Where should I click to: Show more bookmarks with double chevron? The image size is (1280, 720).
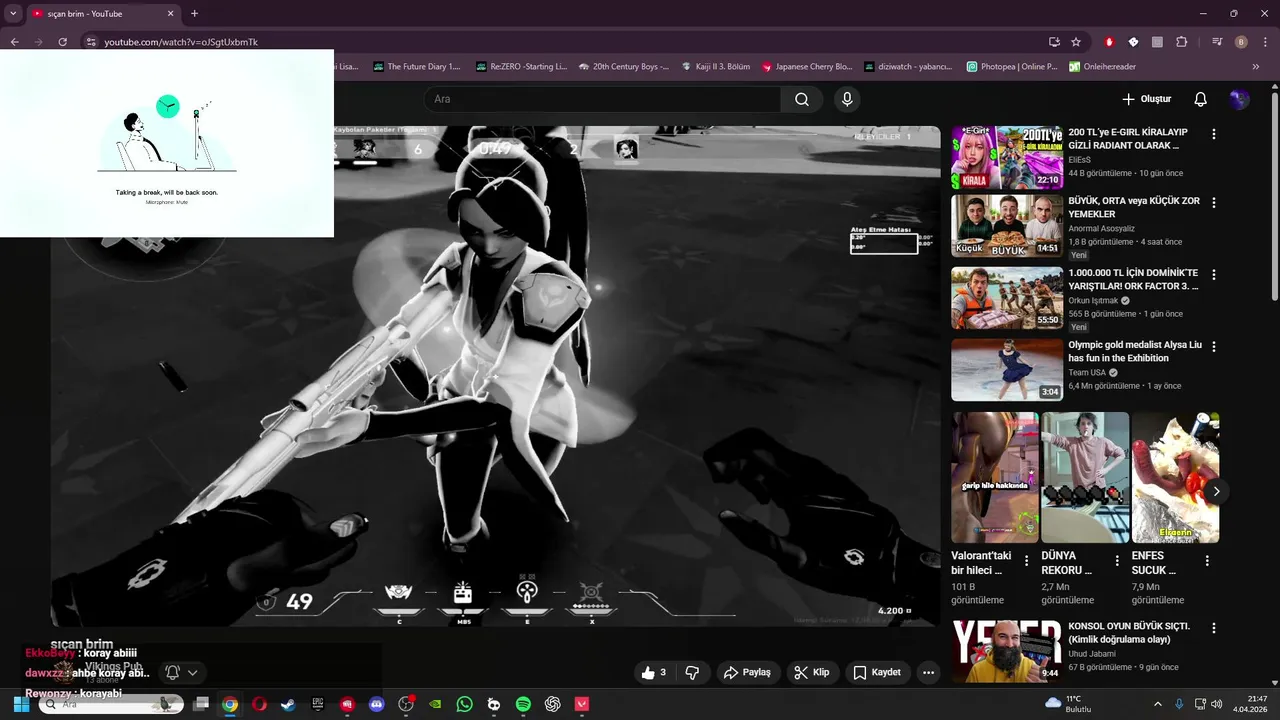pos(1256,67)
